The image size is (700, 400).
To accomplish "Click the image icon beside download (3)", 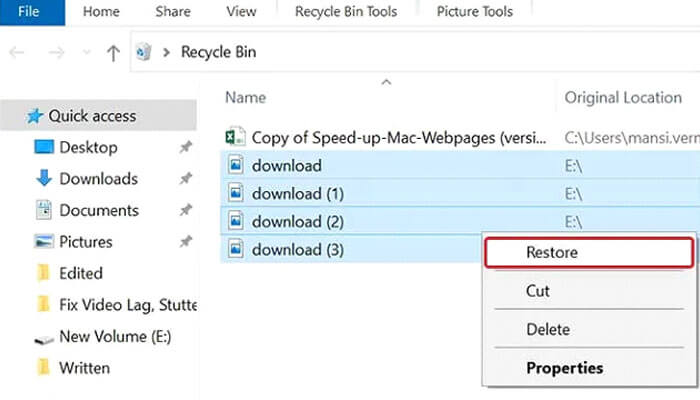I will pos(234,249).
